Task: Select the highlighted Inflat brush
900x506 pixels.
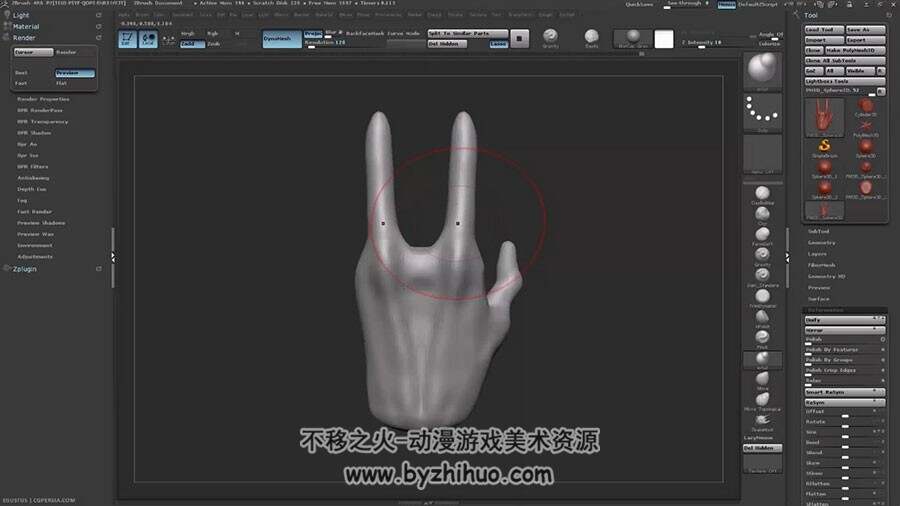Action: tap(762, 360)
